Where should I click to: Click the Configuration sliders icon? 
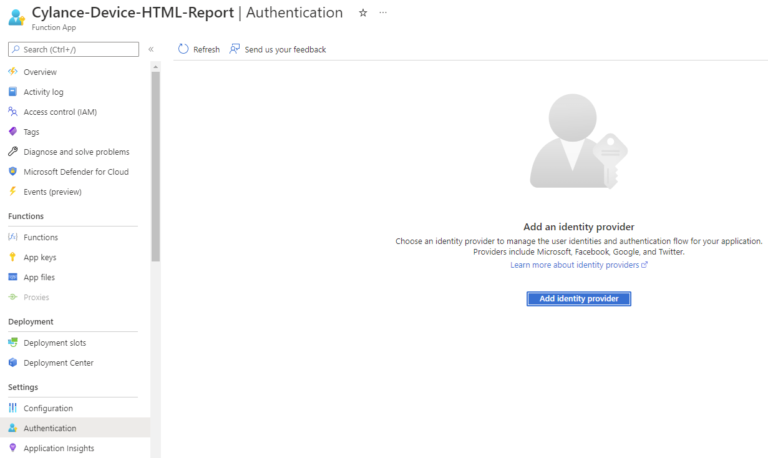tap(13, 408)
